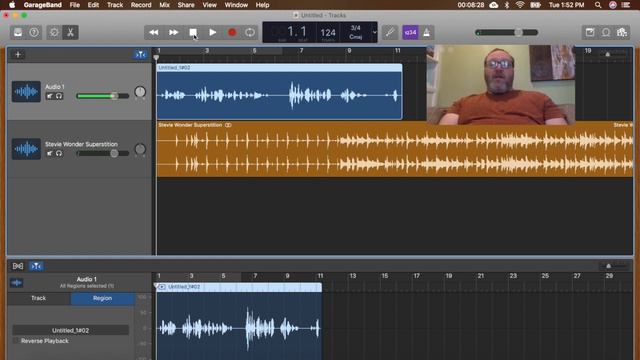Open the LCD display mode dropdown arrow
The width and height of the screenshot is (640, 360).
pos(374,32)
